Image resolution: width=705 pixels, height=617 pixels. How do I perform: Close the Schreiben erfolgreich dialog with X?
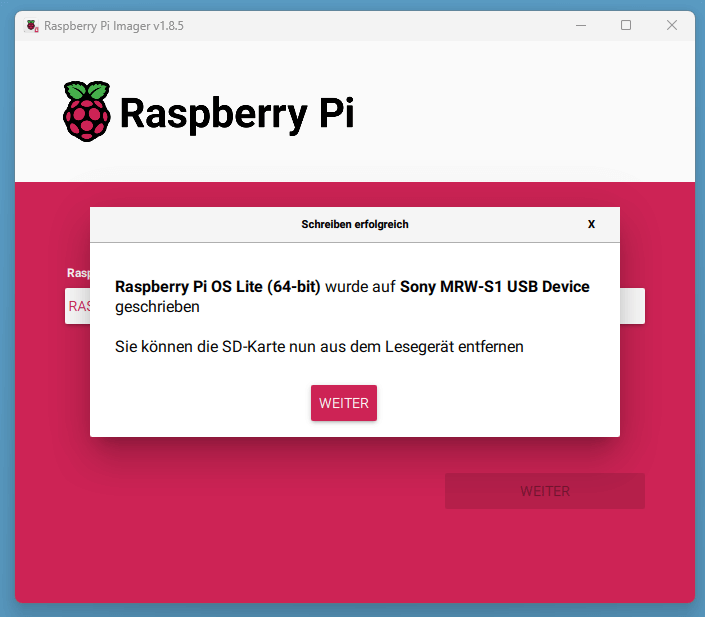tap(591, 224)
